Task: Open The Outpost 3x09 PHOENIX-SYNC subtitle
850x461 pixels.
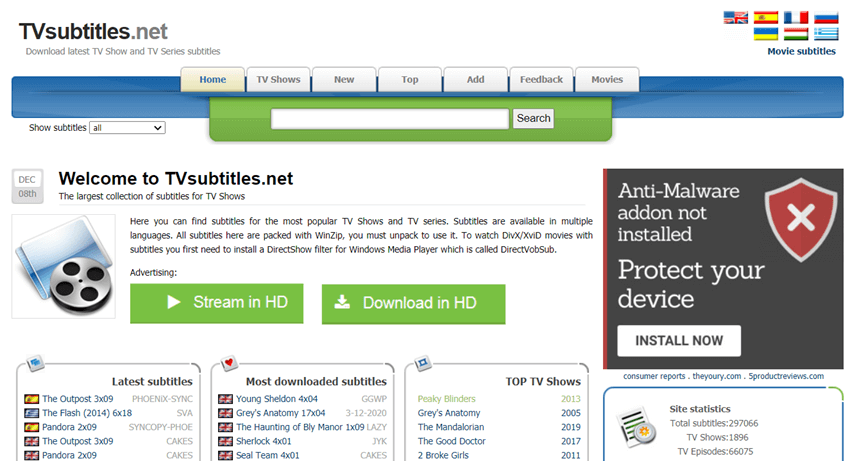Action: coord(78,399)
